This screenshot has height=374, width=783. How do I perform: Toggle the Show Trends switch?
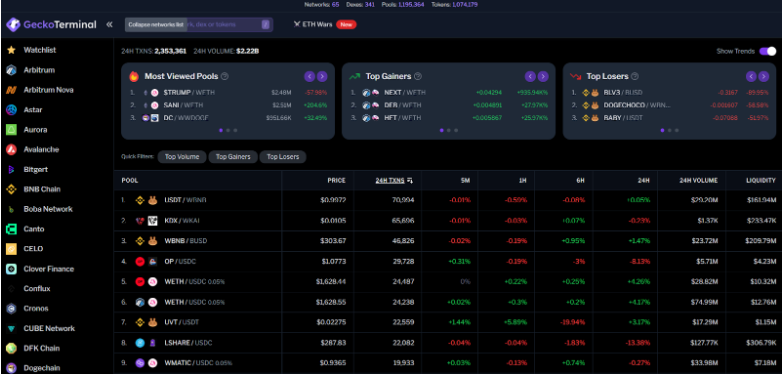pyautogui.click(x=768, y=51)
